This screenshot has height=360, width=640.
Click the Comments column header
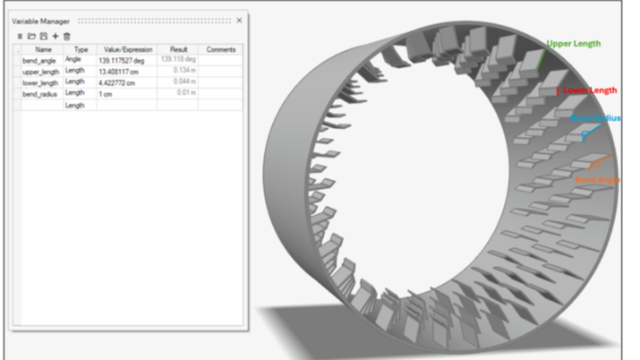pyautogui.click(x=221, y=49)
